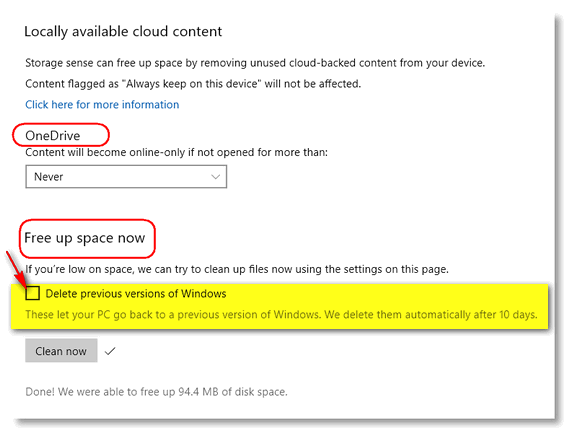This screenshot has width=567, height=431.
Task: Click the red arrow pointing at checkbox
Action: click(x=16, y=270)
